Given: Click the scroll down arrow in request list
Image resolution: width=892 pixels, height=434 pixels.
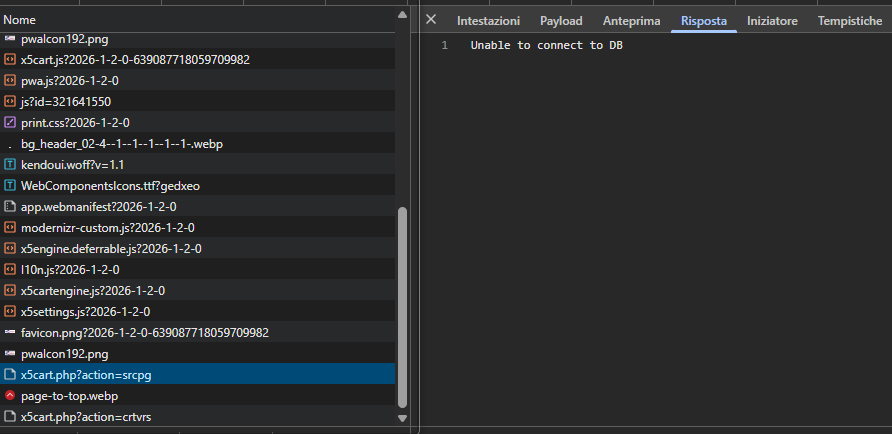Looking at the screenshot, I should coord(403,419).
